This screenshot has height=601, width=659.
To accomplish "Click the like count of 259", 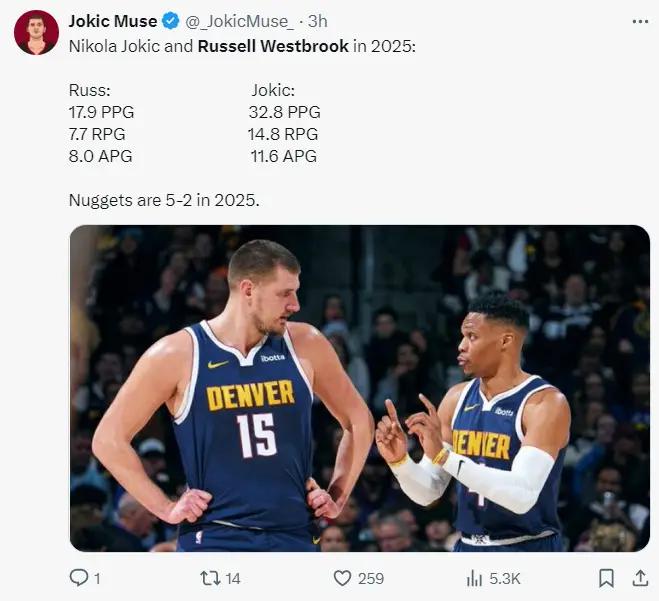I will click(x=371, y=578).
